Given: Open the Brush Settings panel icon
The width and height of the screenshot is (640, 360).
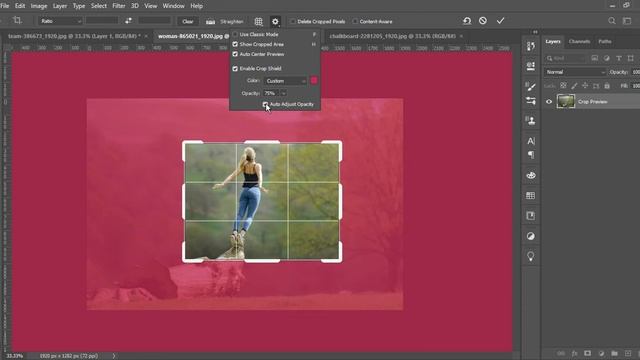Looking at the screenshot, I should click(x=531, y=100).
